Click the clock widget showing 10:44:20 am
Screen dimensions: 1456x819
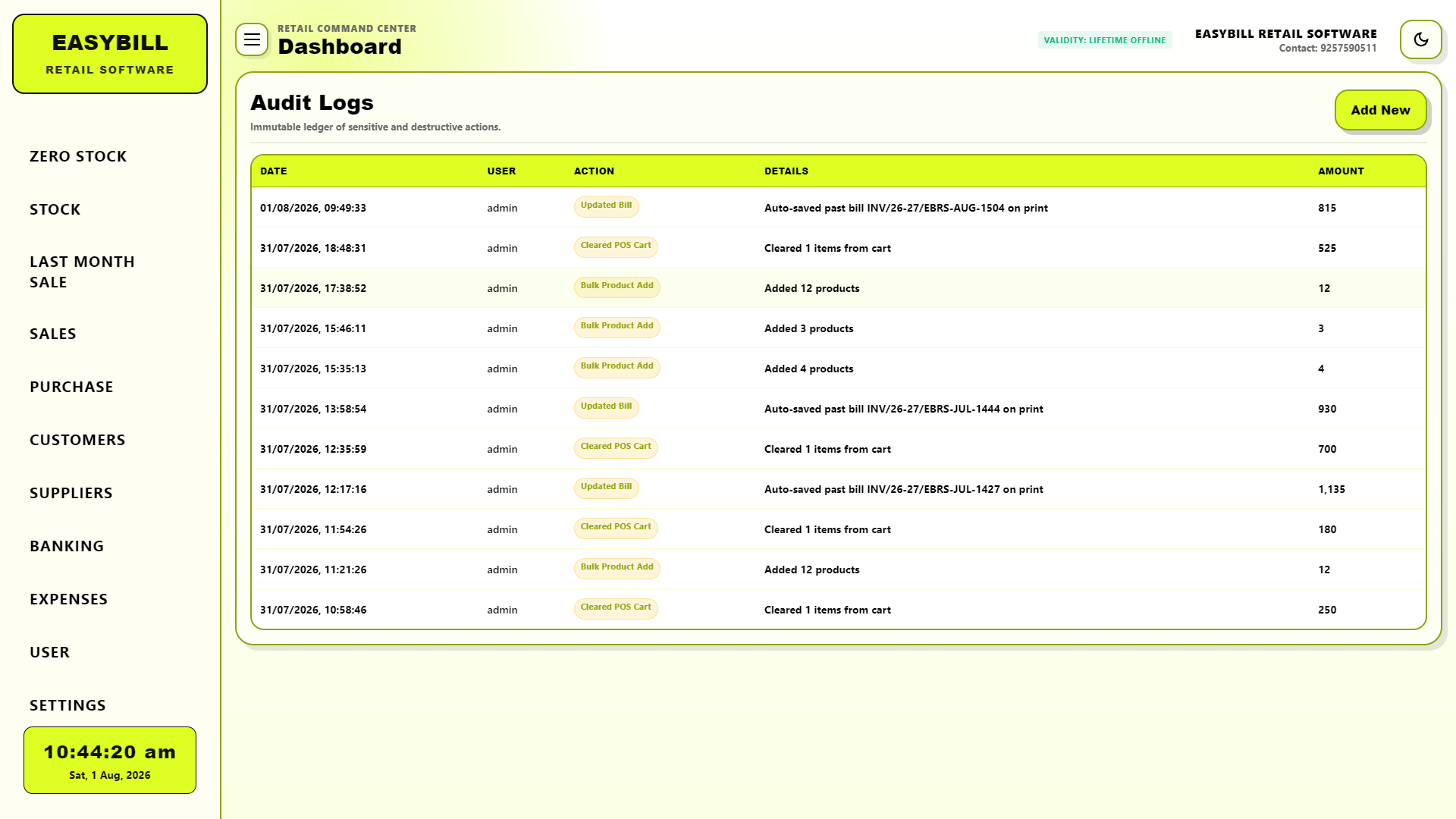[x=110, y=761]
